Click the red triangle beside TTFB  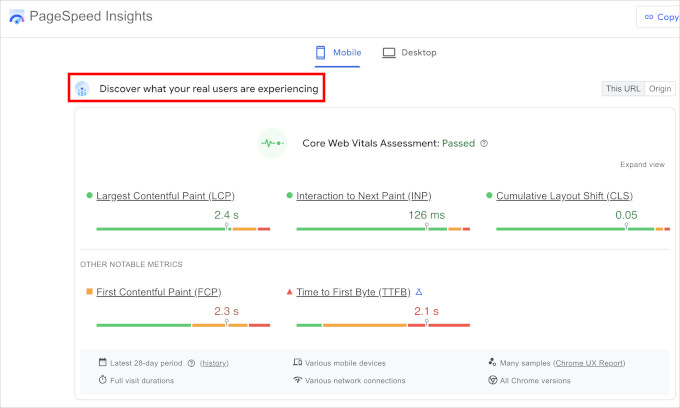coord(289,292)
